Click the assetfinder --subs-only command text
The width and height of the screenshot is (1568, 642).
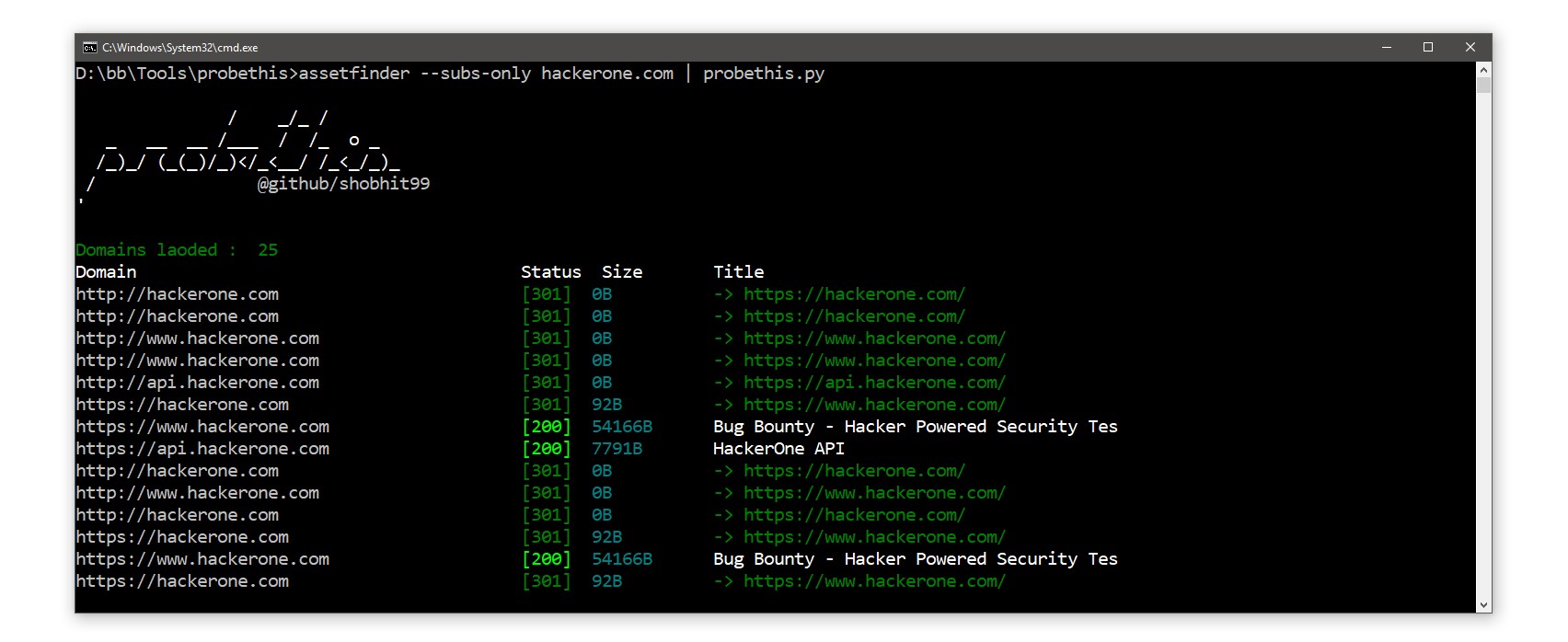[415, 74]
